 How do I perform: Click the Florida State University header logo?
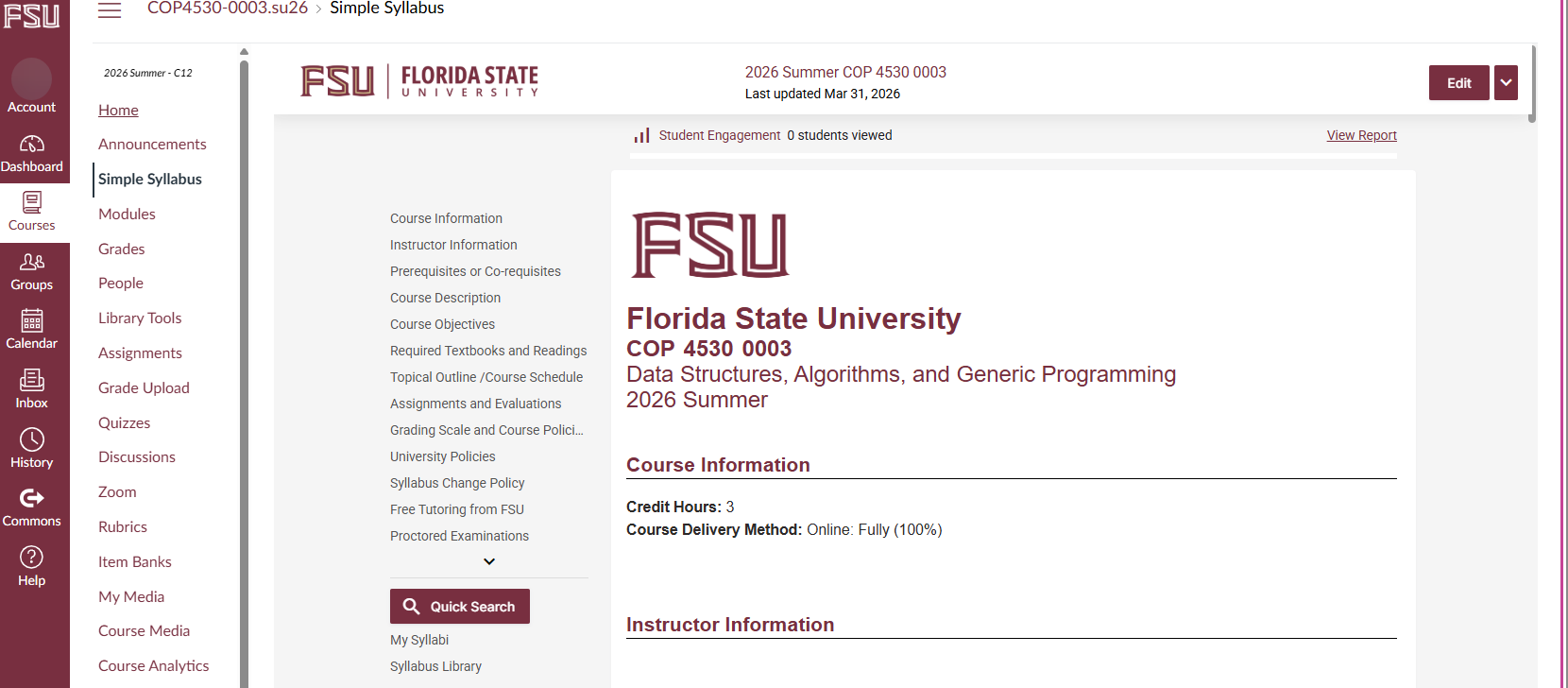420,81
